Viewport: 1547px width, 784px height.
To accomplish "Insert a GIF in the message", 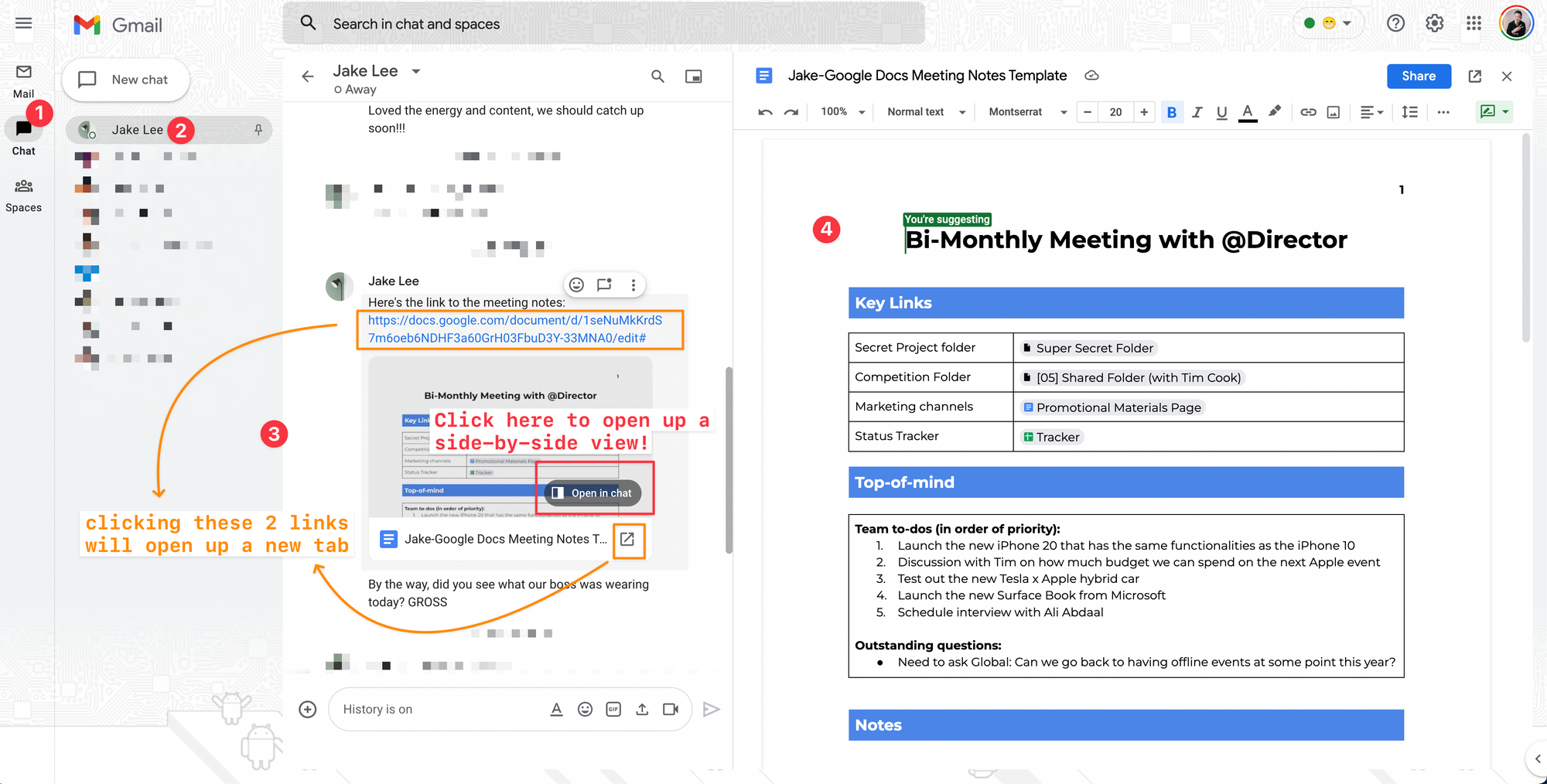I will coord(613,709).
